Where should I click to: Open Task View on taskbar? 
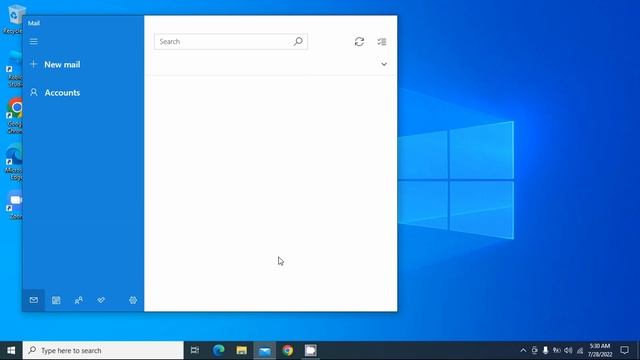195,351
